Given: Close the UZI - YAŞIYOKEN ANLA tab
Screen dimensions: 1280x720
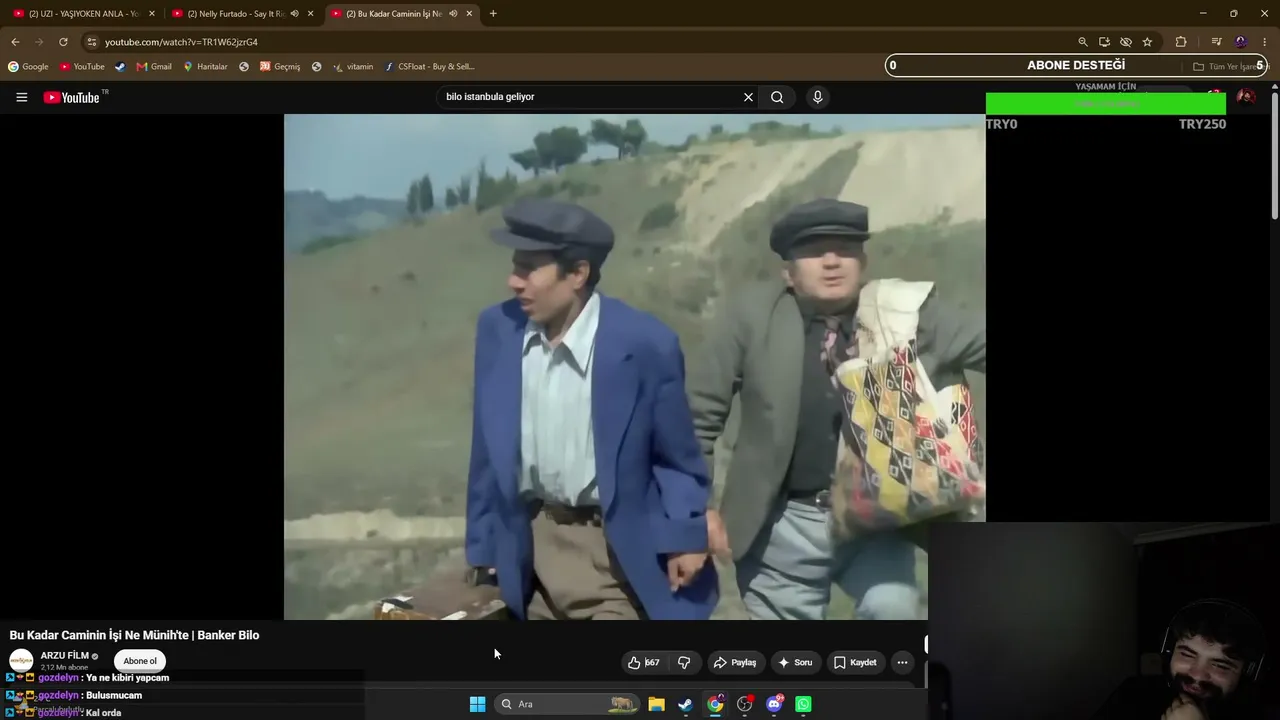Looking at the screenshot, I should [x=152, y=14].
